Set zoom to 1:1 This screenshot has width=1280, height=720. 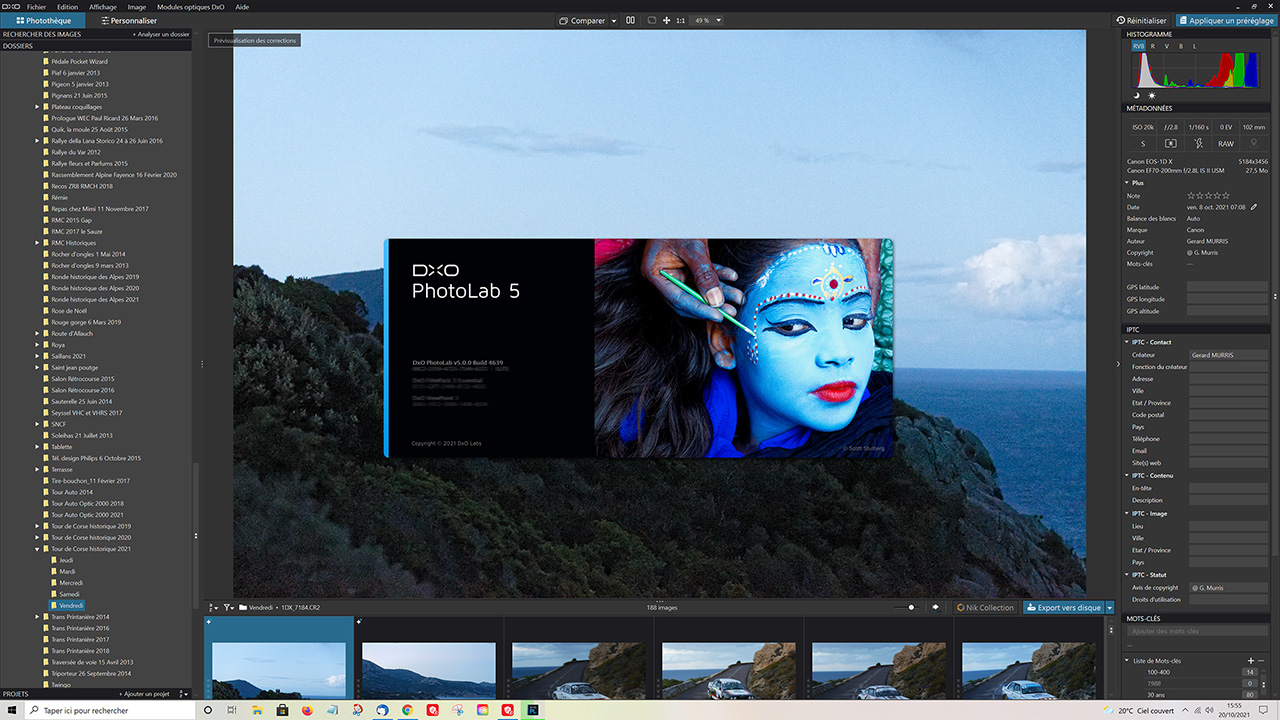pyautogui.click(x=681, y=20)
